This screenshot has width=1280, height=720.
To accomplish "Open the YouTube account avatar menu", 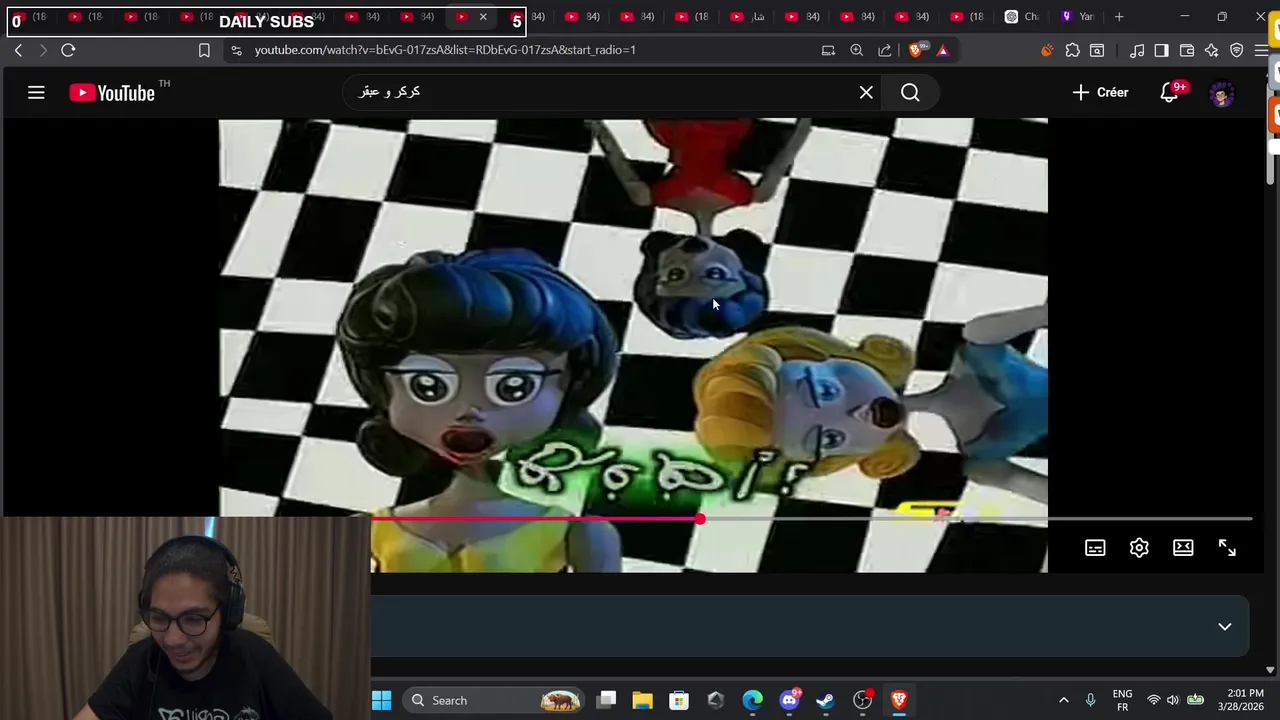I will (x=1222, y=93).
